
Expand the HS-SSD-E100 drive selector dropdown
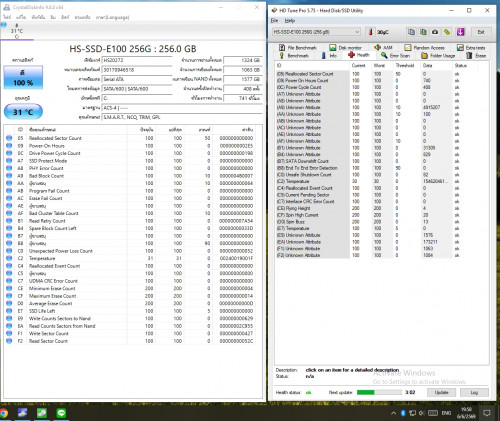coord(357,32)
